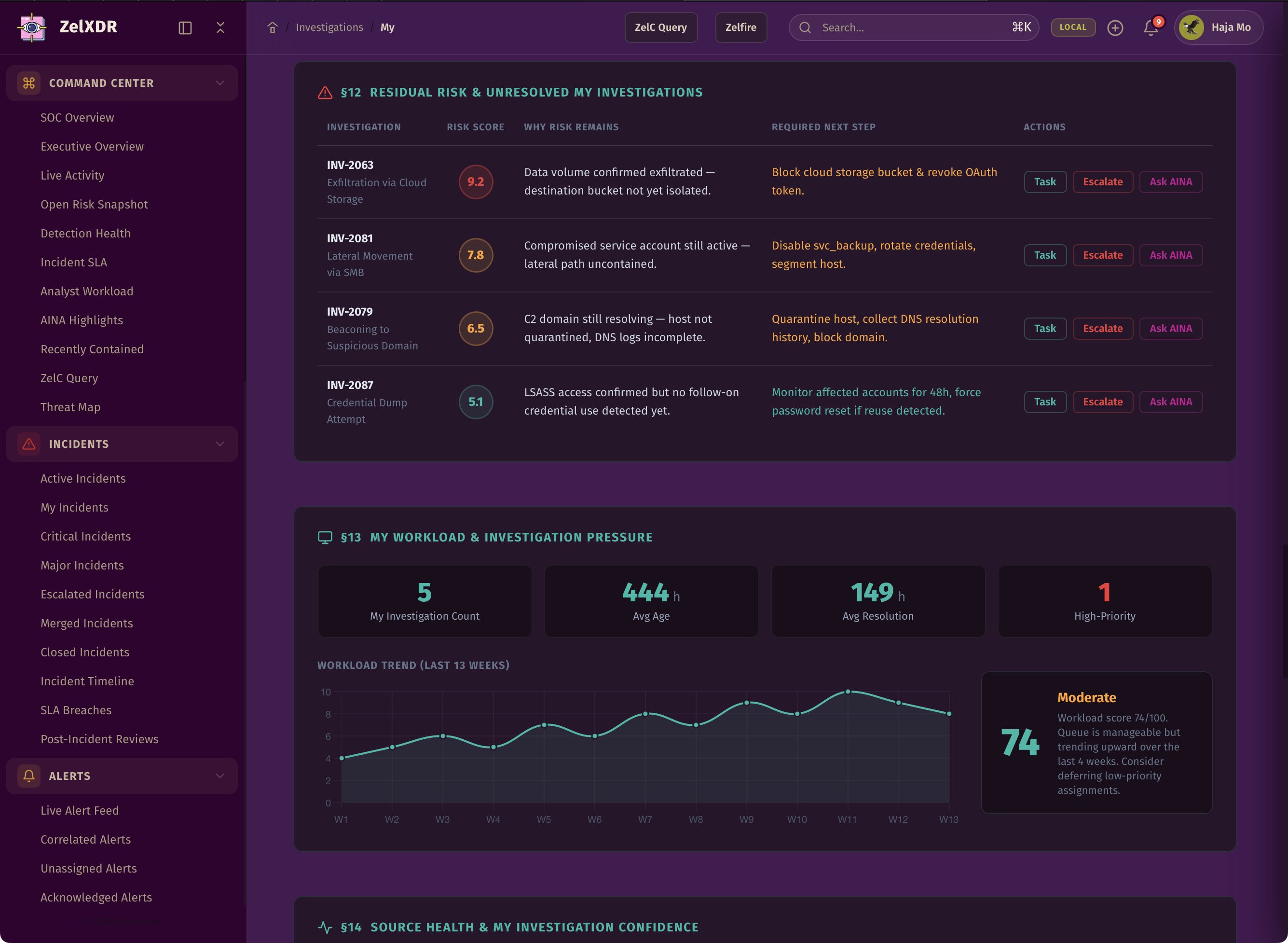Open Threat Map in sidebar
The image size is (1288, 943).
click(x=70, y=407)
